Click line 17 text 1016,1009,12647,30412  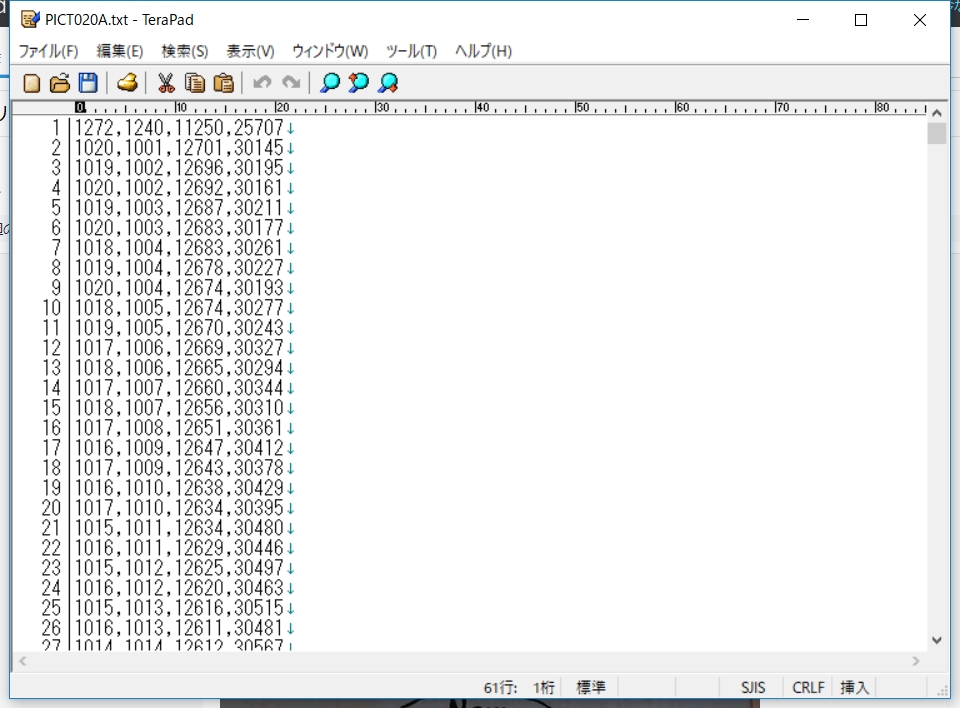tap(179, 448)
